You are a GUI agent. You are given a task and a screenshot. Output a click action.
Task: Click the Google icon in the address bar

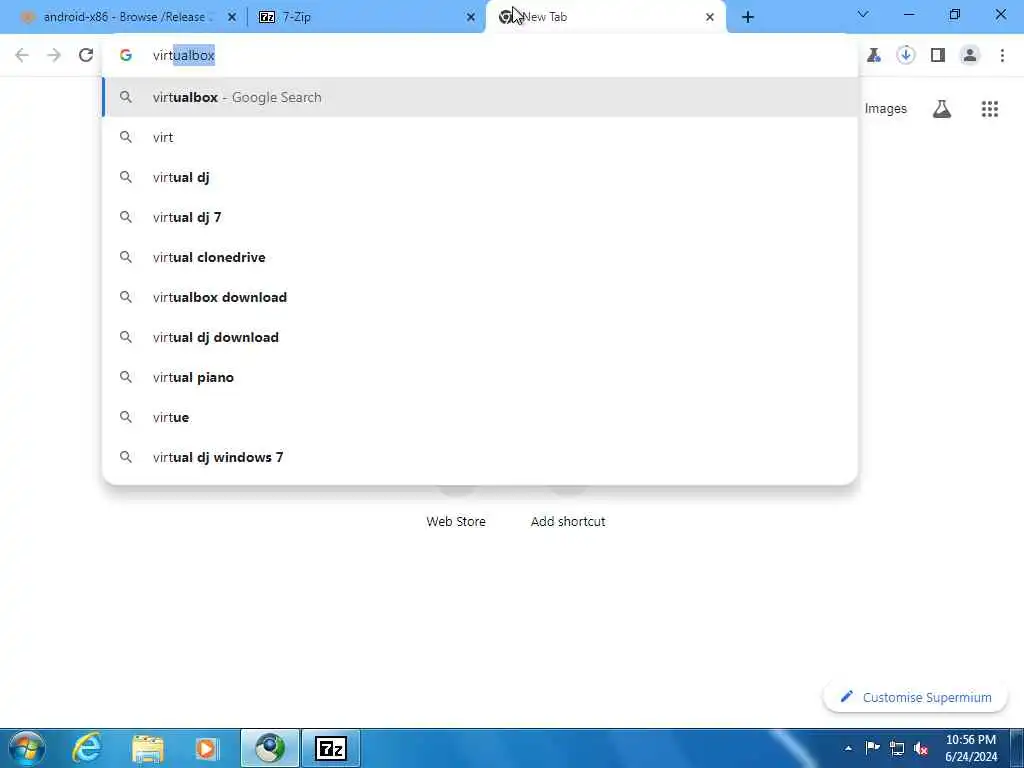(x=126, y=56)
